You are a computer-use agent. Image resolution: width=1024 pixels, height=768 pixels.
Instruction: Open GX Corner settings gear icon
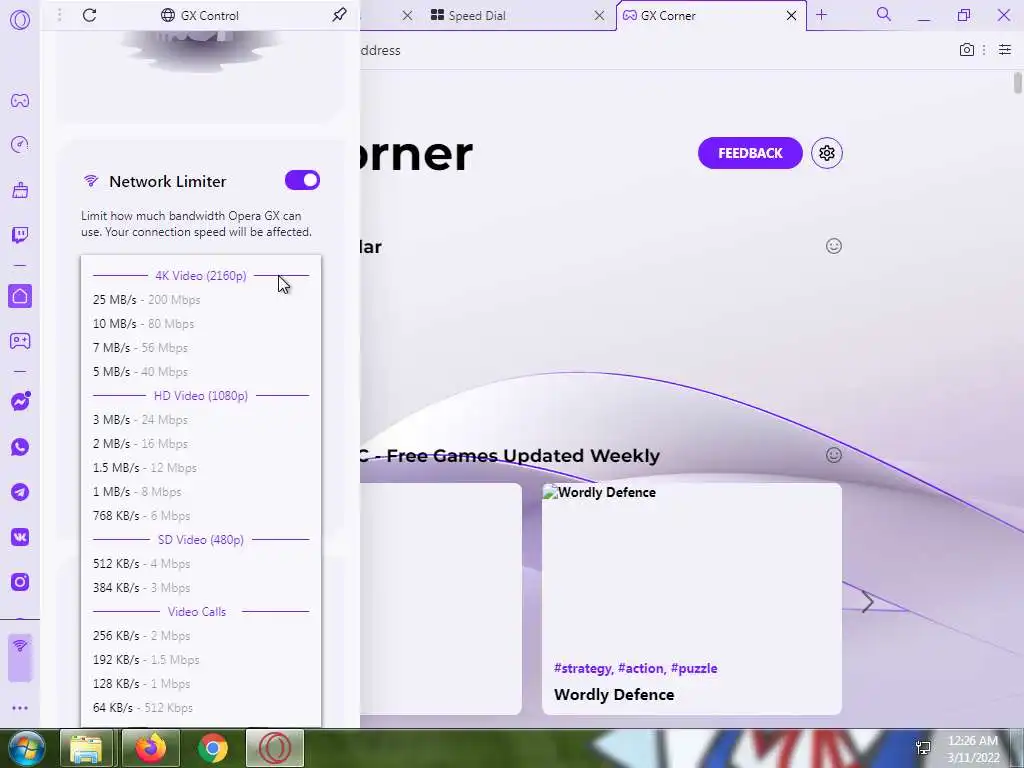827,153
